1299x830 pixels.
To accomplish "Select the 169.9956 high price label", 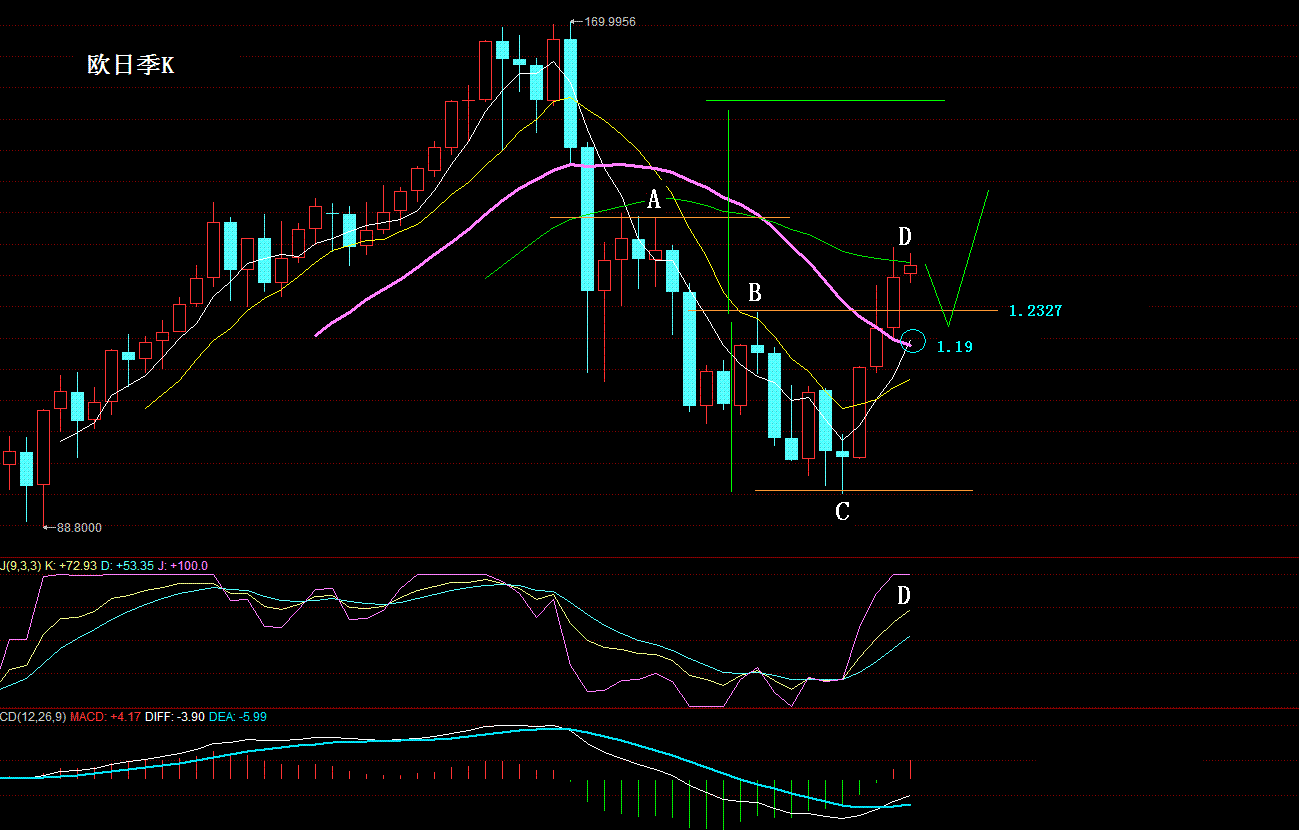I will pos(610,21).
